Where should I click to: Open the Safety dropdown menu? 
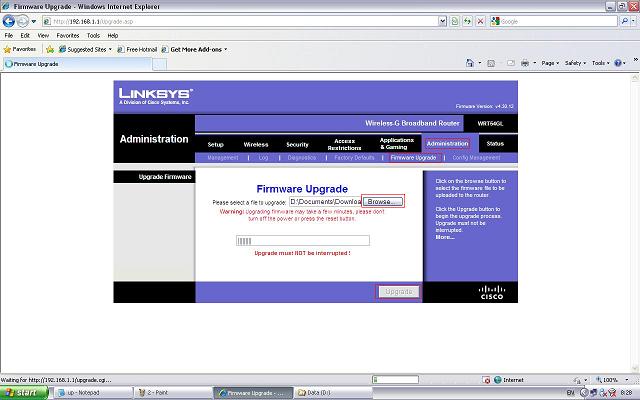pyautogui.click(x=576, y=63)
